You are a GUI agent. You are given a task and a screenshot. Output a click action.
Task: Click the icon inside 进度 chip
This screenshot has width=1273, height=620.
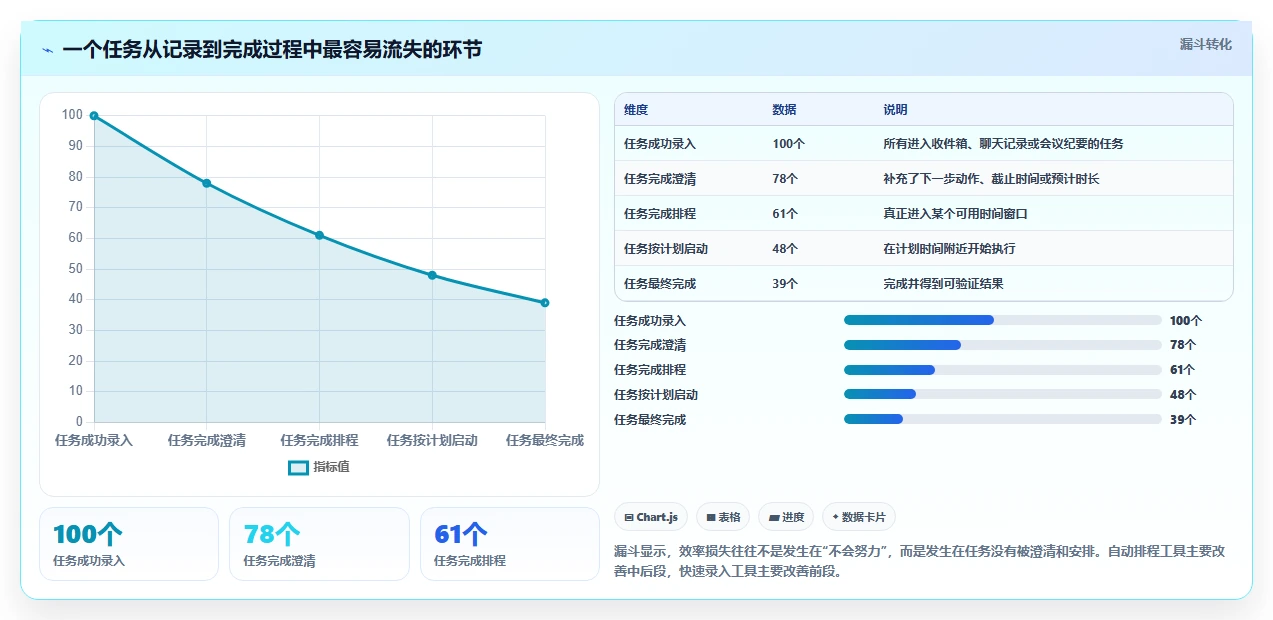[x=774, y=518]
